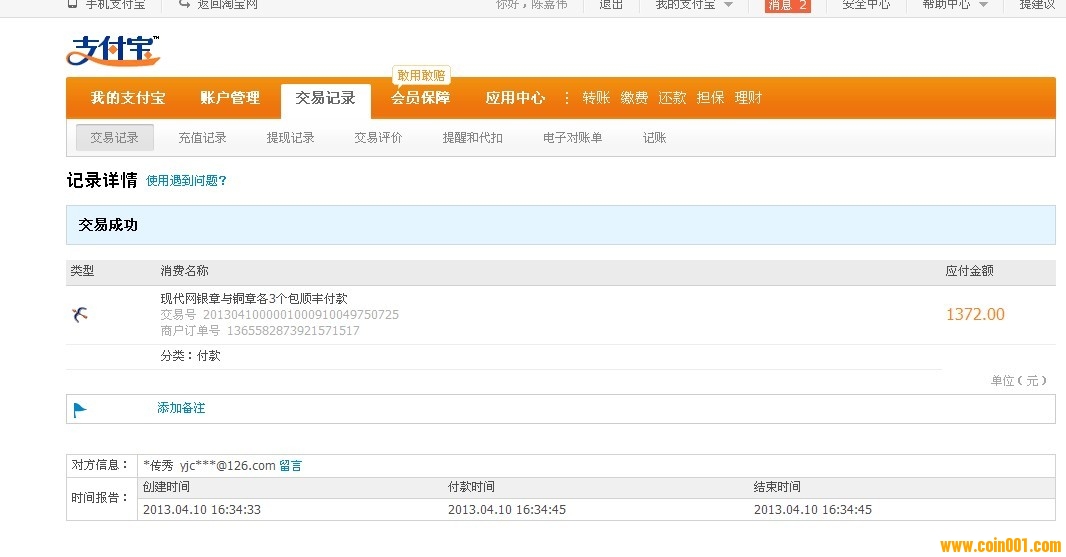1066x557 pixels.
Task: Click the 返回淘宝网 return arrow icon
Action: click(x=184, y=4)
